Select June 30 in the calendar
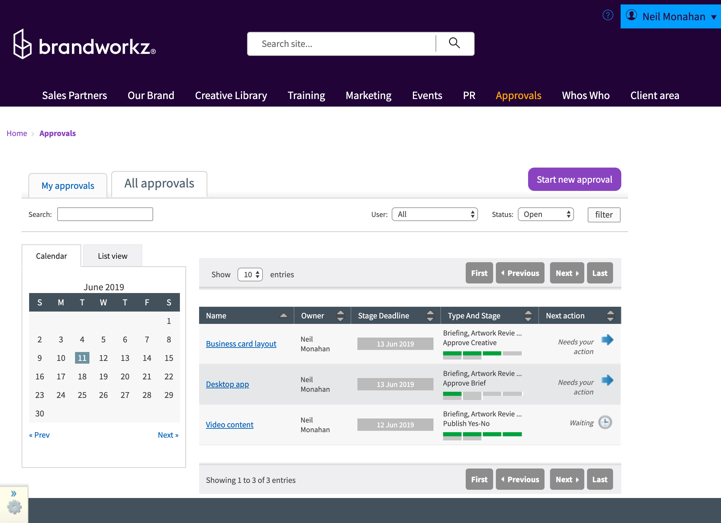Image resolution: width=721 pixels, height=523 pixels. pos(40,414)
